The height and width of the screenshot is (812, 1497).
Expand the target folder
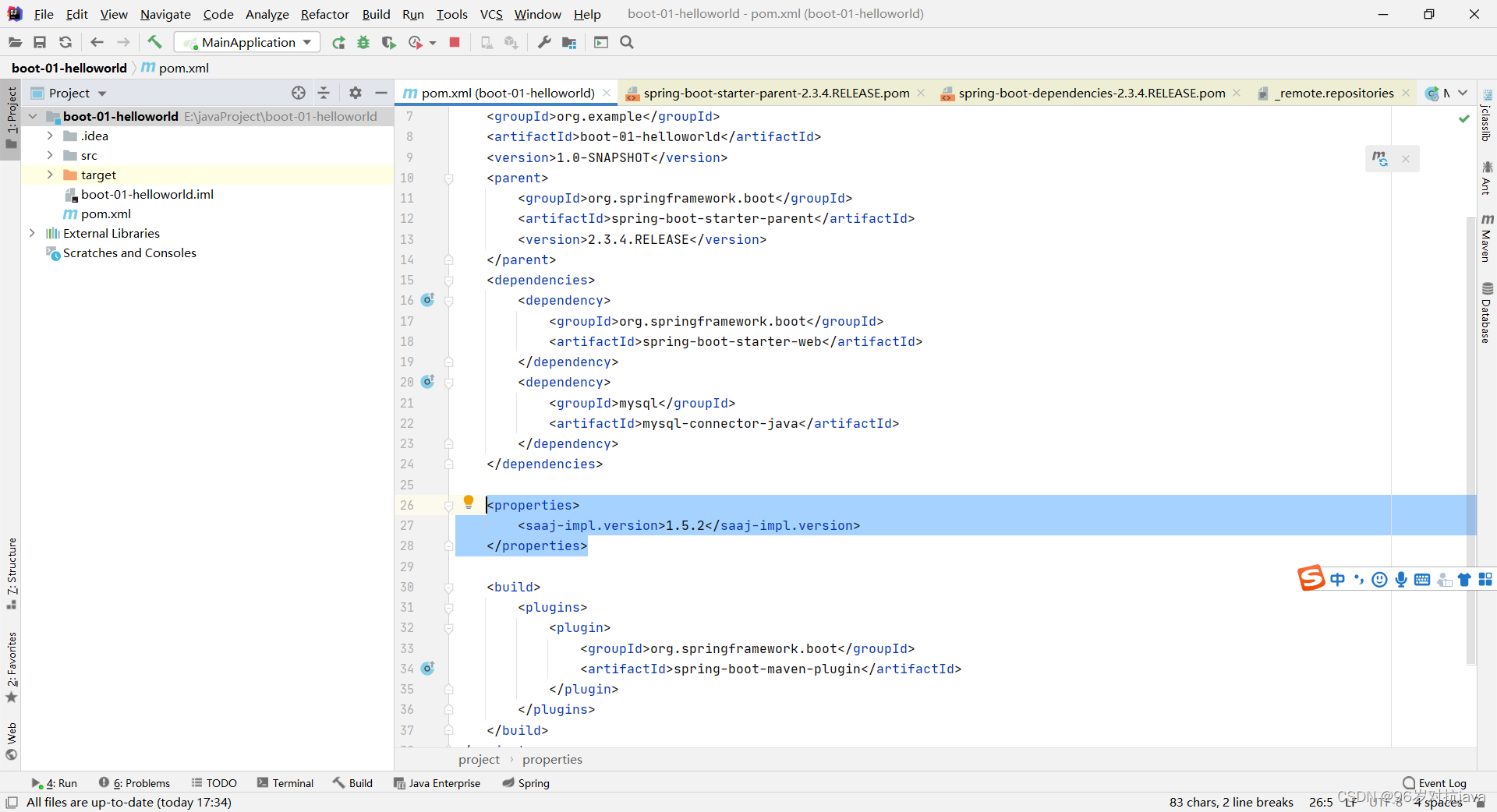(x=50, y=175)
